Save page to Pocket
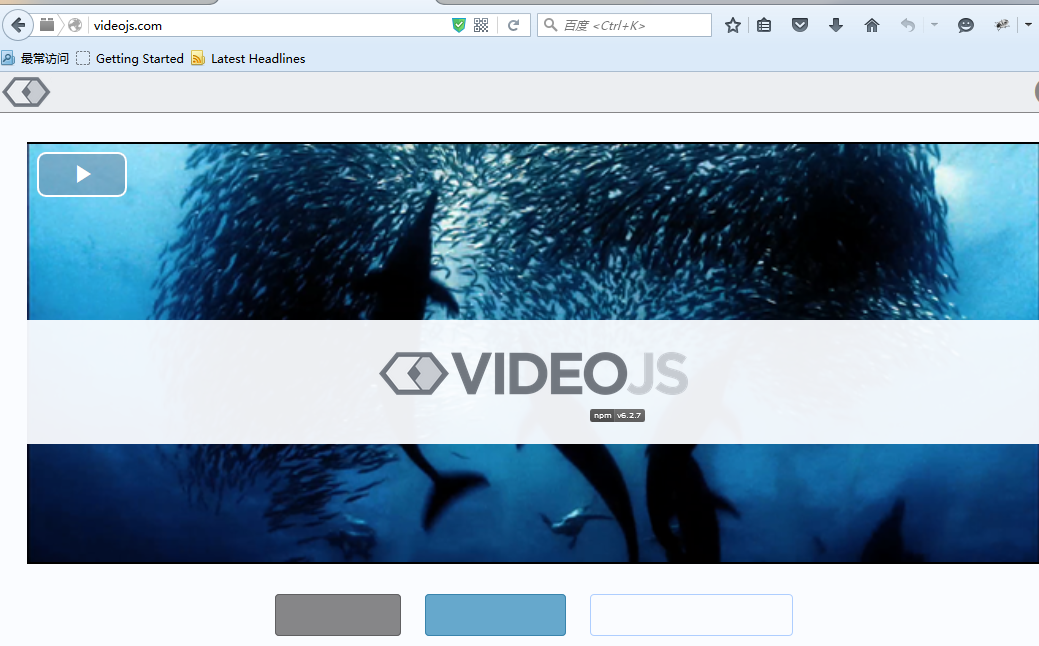 click(800, 25)
